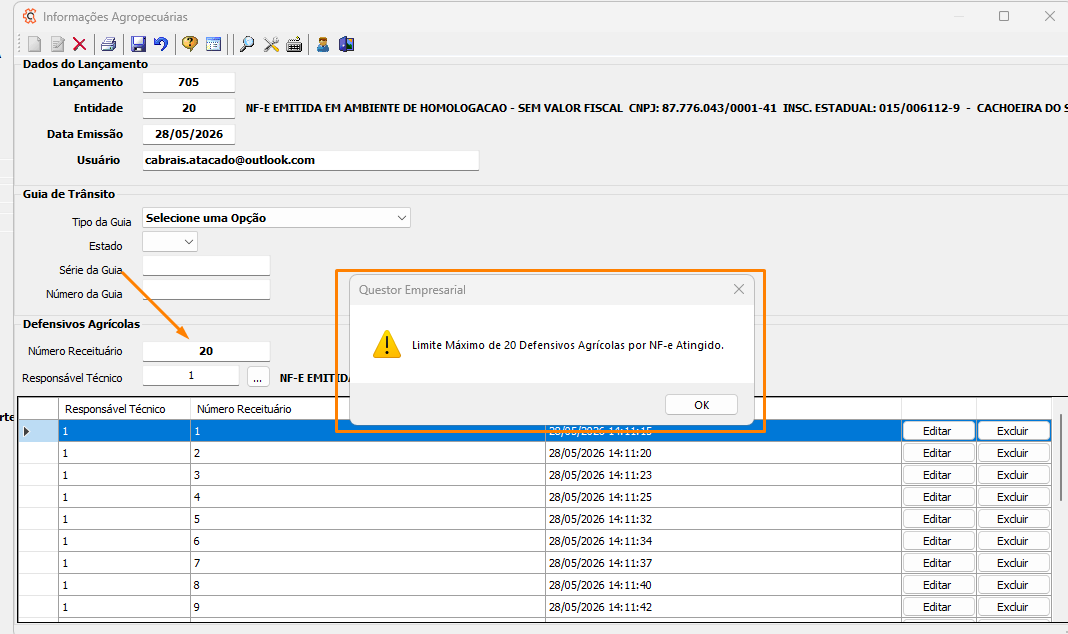This screenshot has height=634, width=1068.
Task: Click Editar for receituário 2
Action: point(938,453)
